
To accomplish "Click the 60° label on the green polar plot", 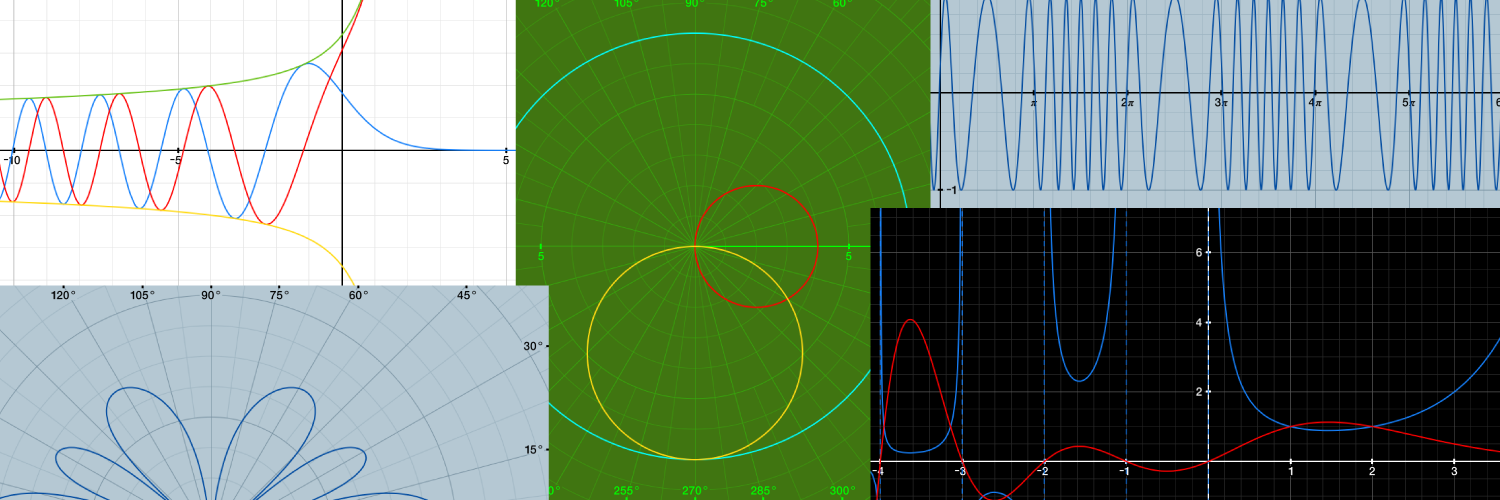I will pyautogui.click(x=844, y=4).
